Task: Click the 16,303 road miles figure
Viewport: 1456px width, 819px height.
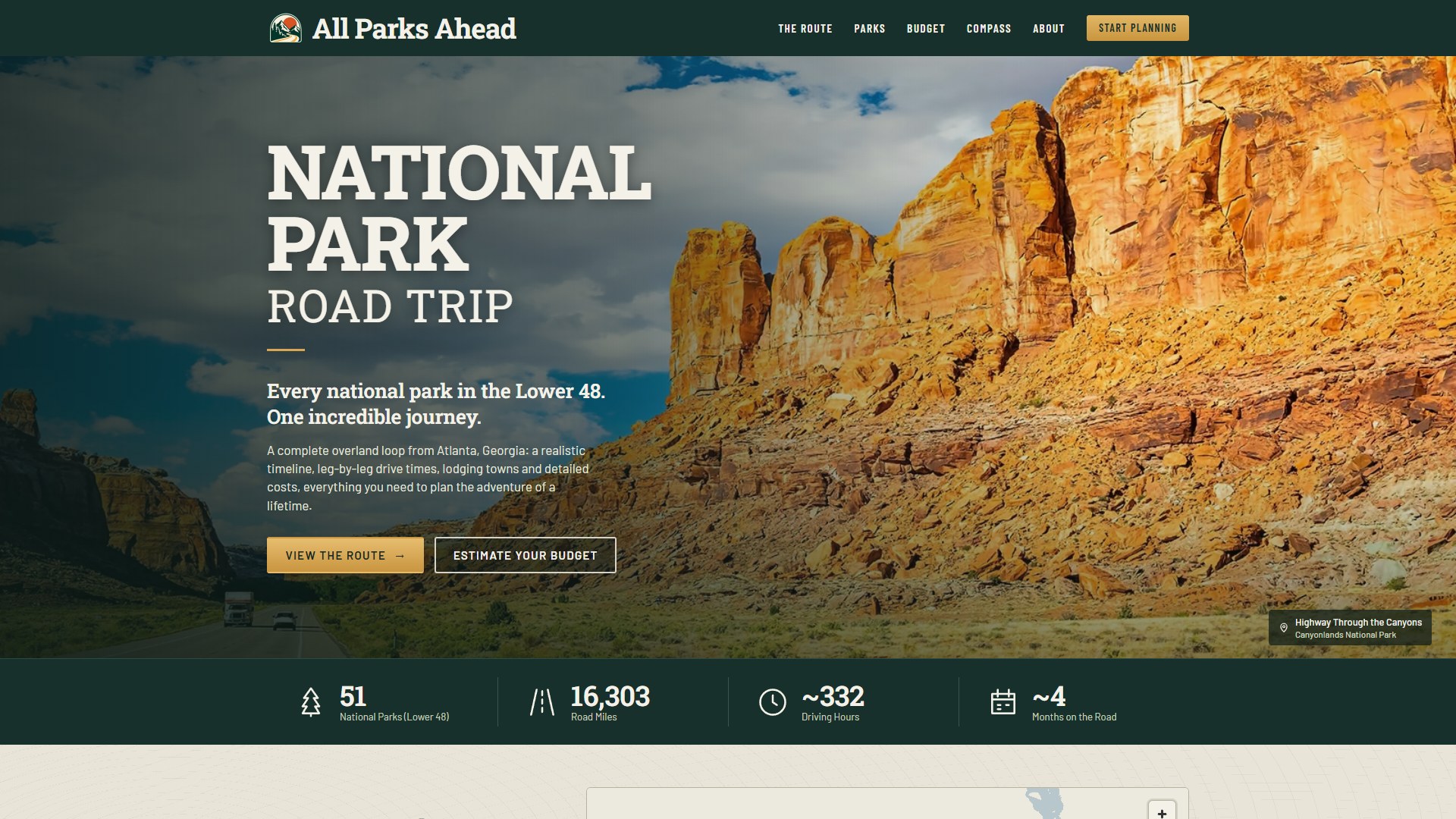Action: point(610,696)
